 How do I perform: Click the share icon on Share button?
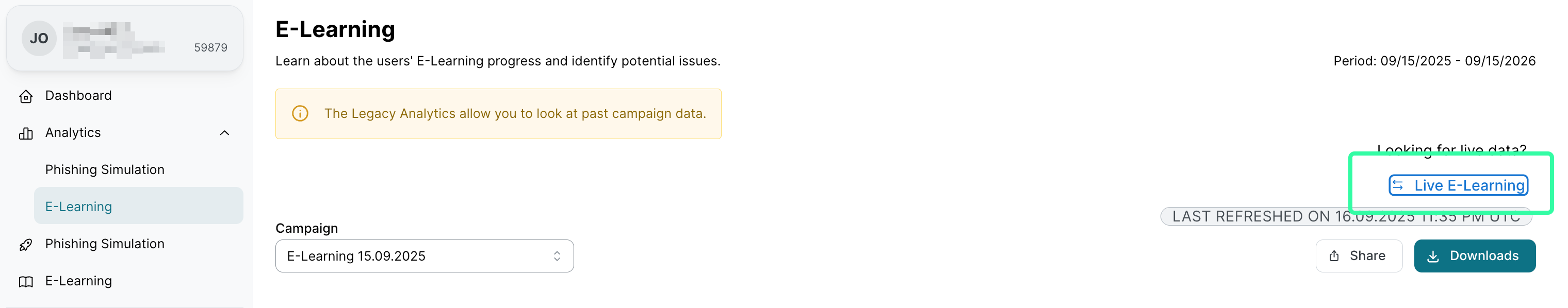[x=1334, y=256]
